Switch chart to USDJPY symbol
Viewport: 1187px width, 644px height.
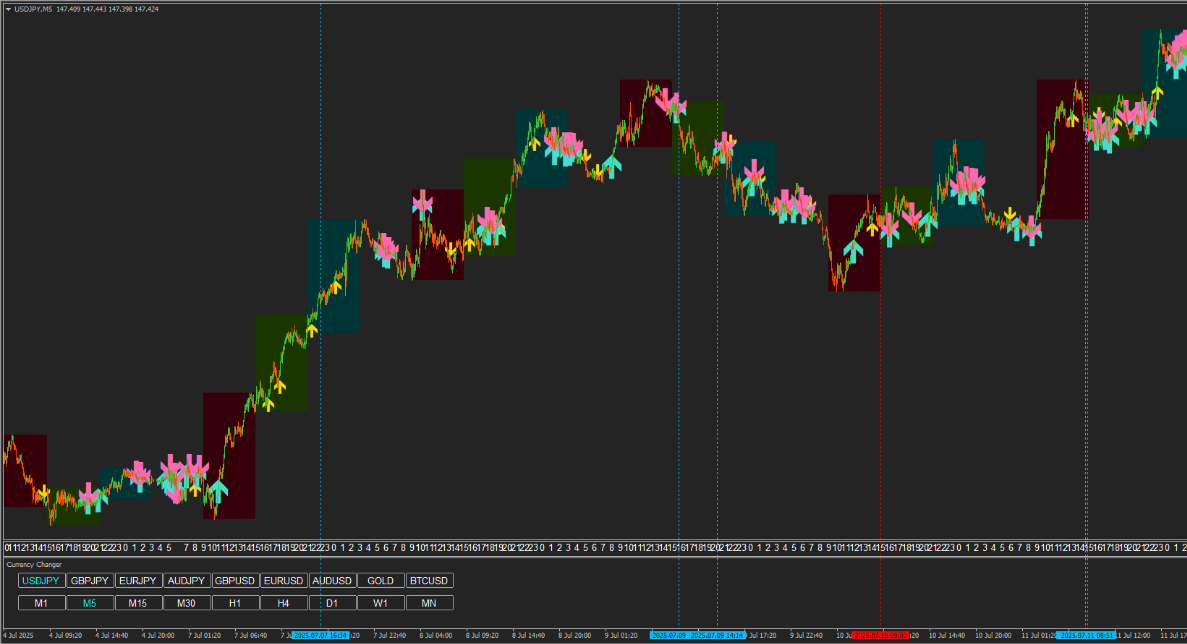click(x=41, y=580)
